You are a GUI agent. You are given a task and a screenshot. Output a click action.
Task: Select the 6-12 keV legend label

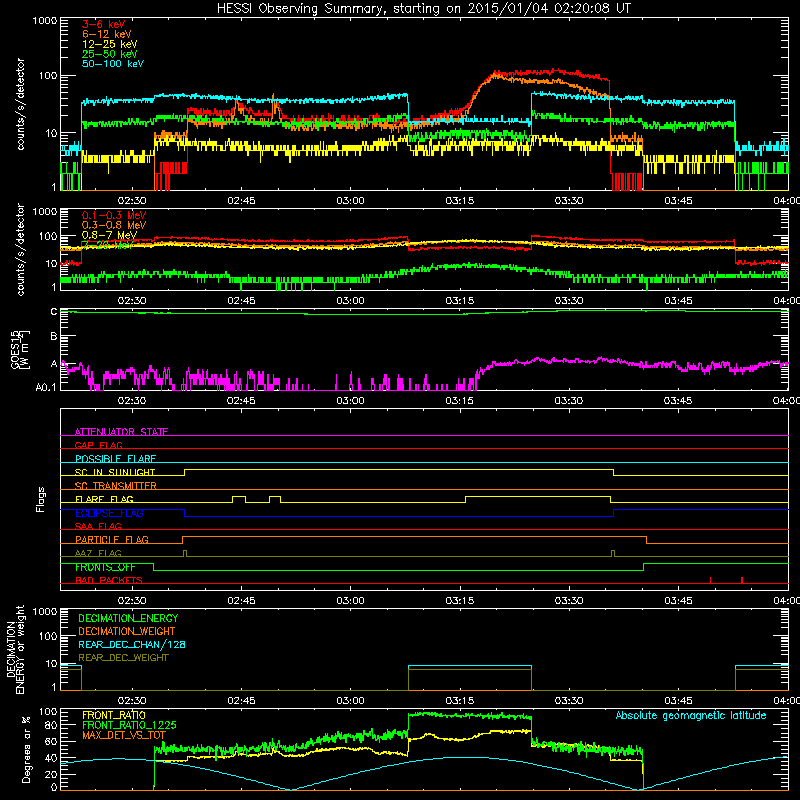click(x=107, y=34)
